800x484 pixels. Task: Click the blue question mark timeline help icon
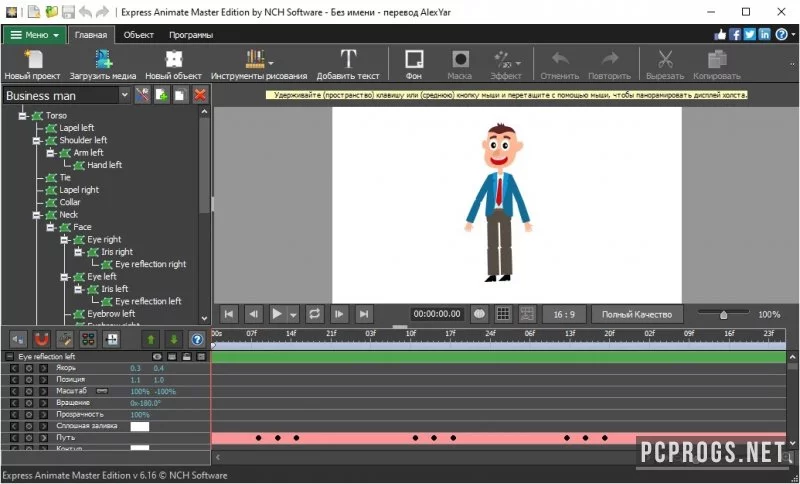click(x=197, y=339)
